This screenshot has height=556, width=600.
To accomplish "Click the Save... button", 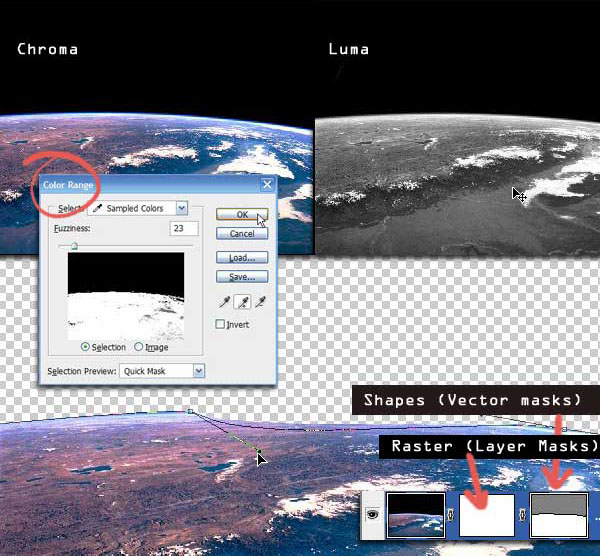I will 242,277.
